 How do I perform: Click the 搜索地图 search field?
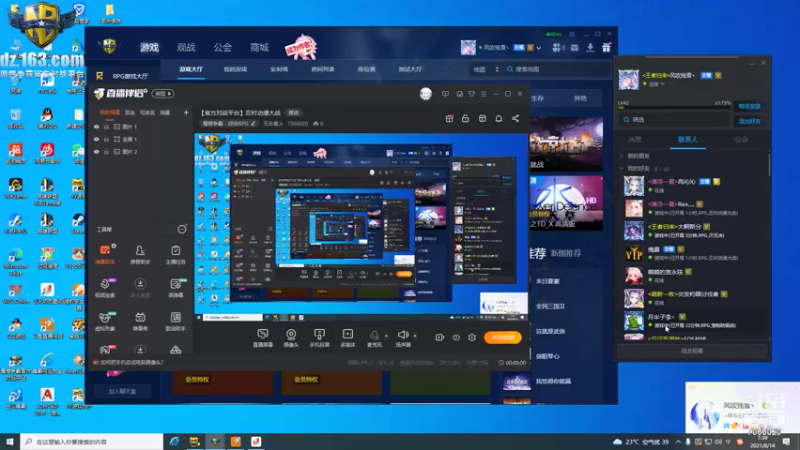(x=557, y=69)
